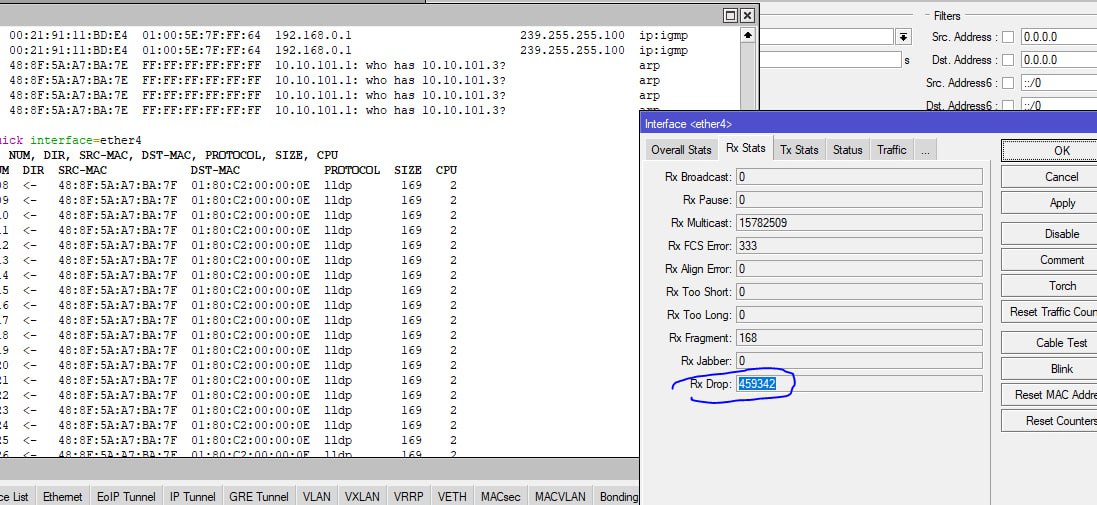Enable the Dst. Address filter checkbox
Screen dimensions: 1097x505
1008,60
